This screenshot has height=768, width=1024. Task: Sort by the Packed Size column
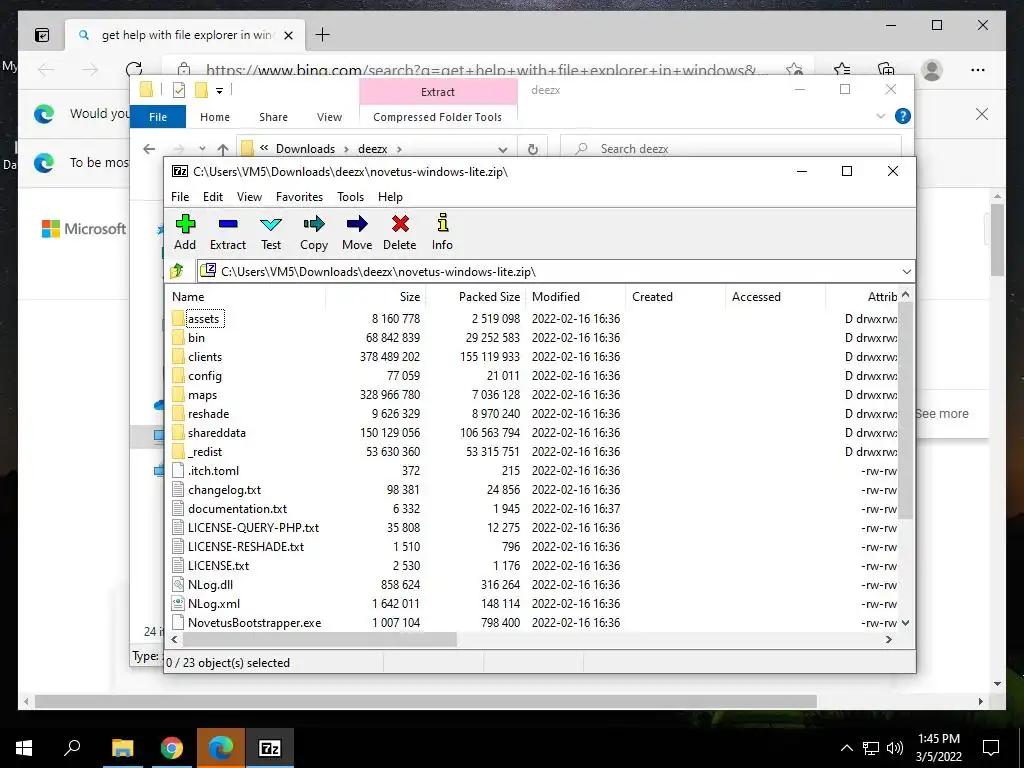475,296
